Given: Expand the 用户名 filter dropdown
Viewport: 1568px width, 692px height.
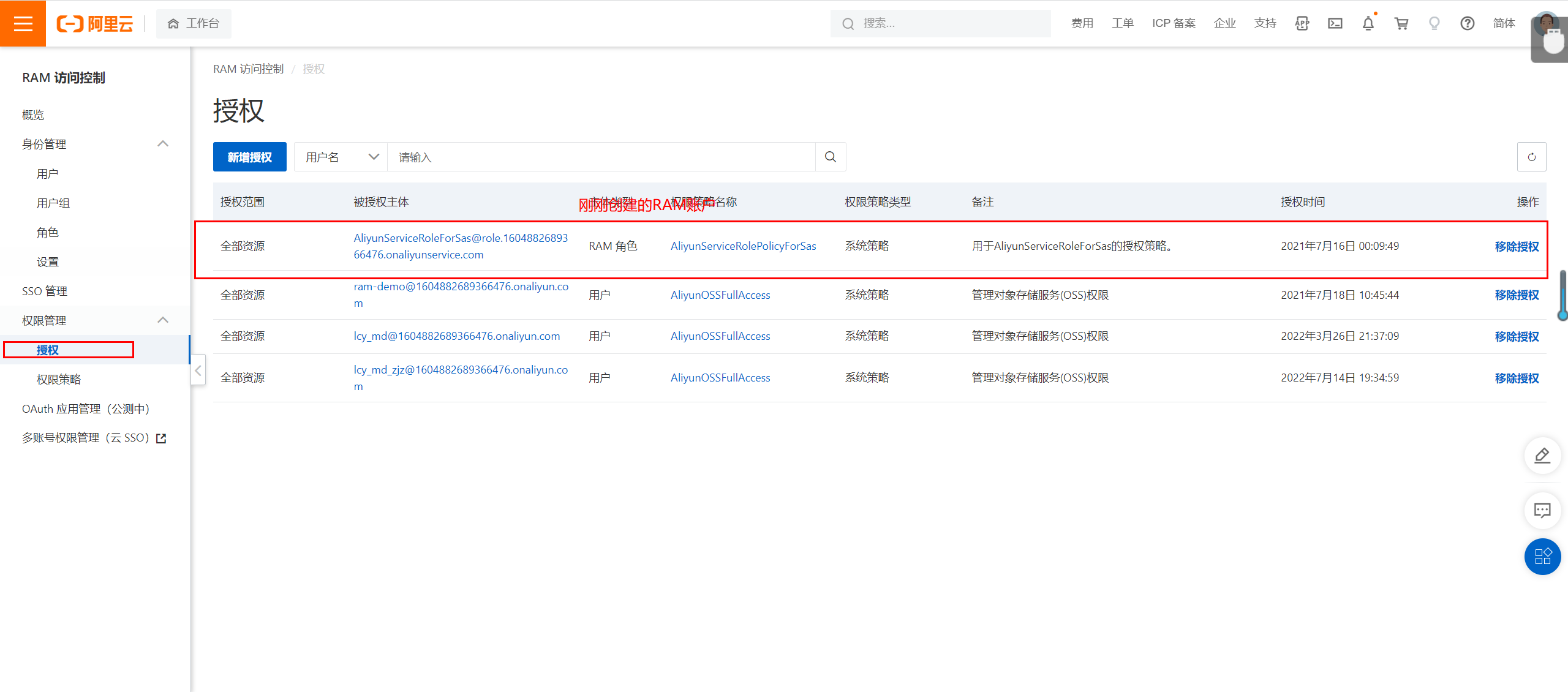Looking at the screenshot, I should coord(341,157).
